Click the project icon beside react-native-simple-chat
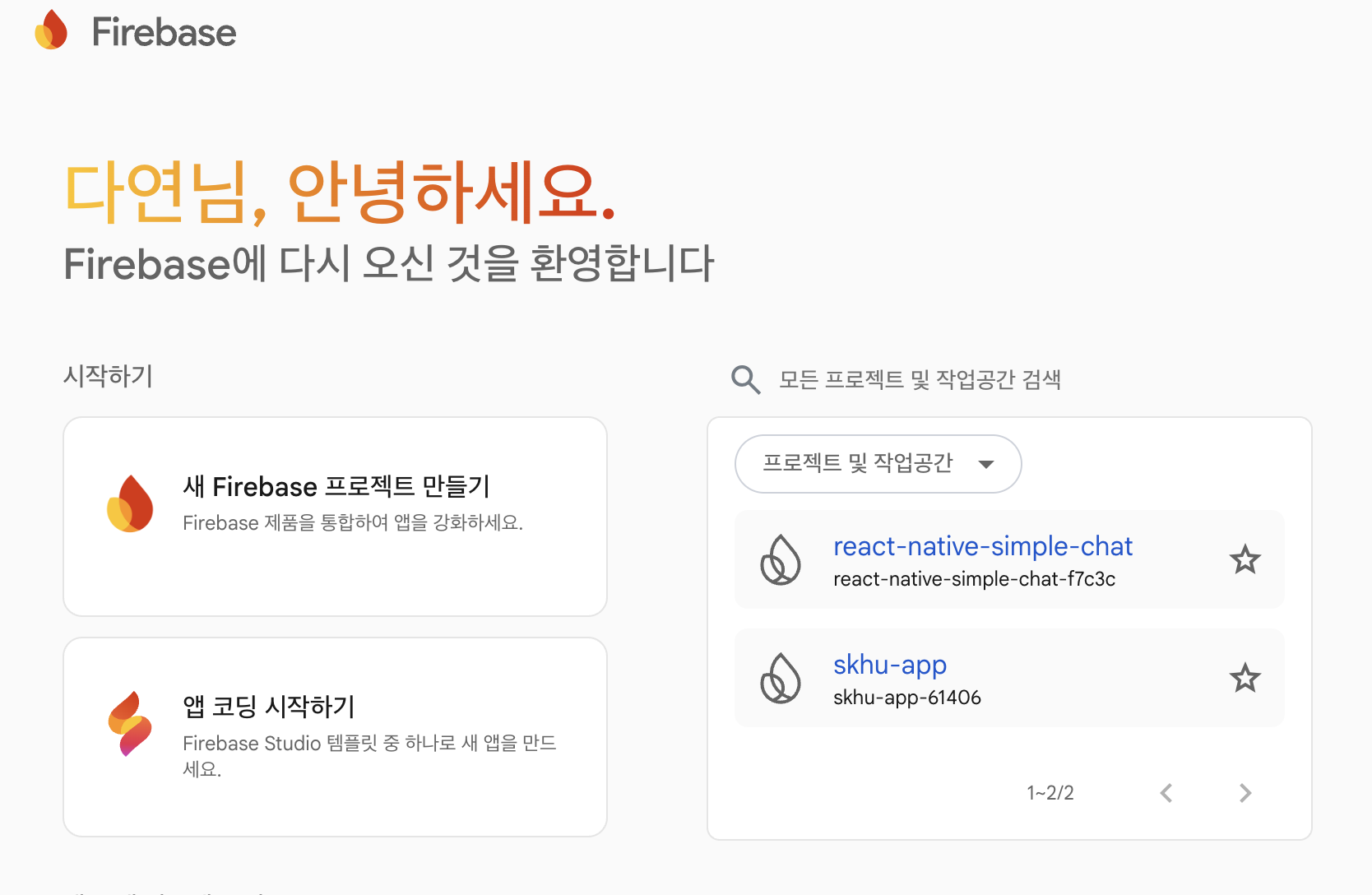This screenshot has width=1372, height=895. [780, 560]
